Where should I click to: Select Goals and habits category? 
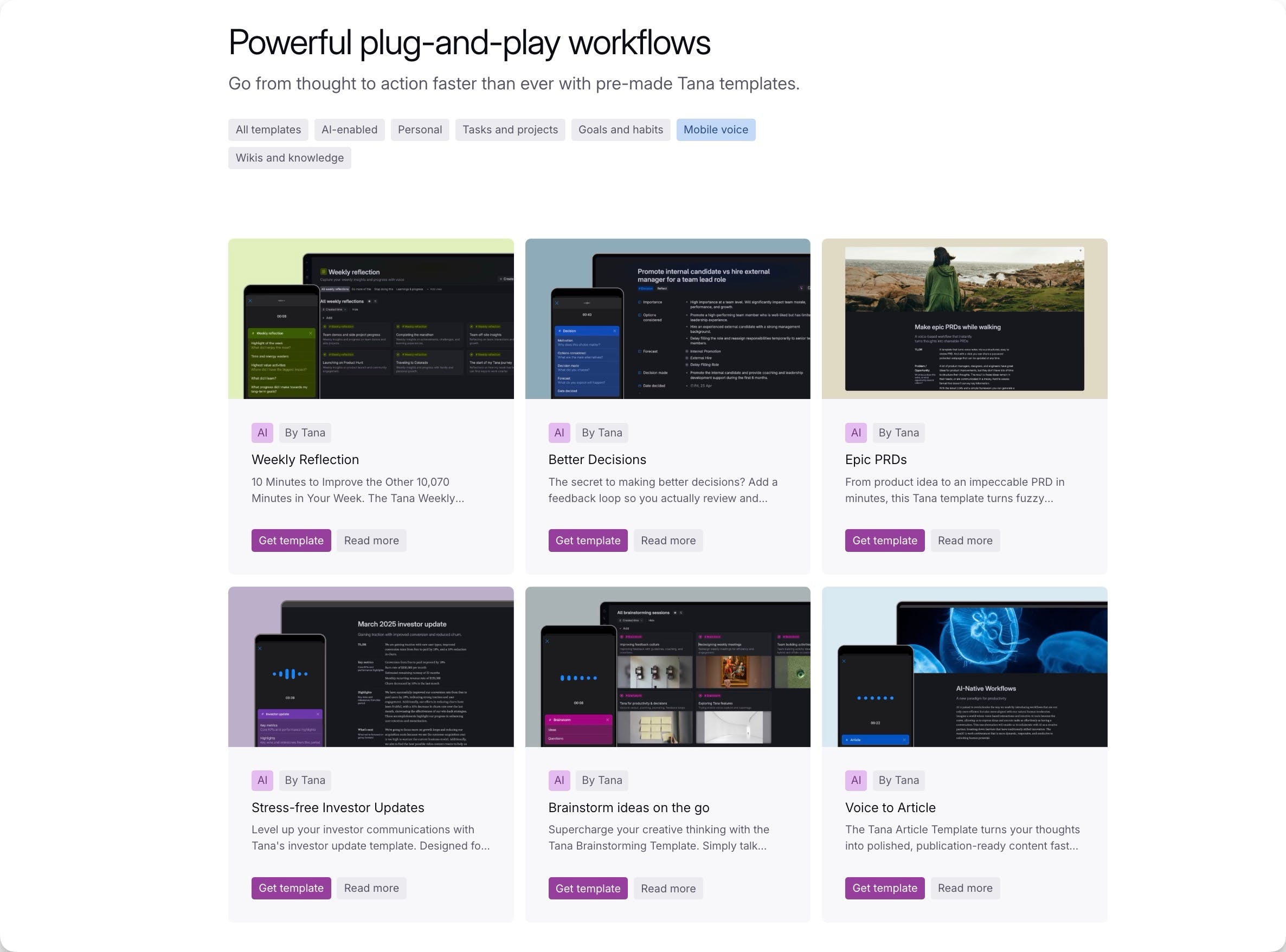click(621, 130)
